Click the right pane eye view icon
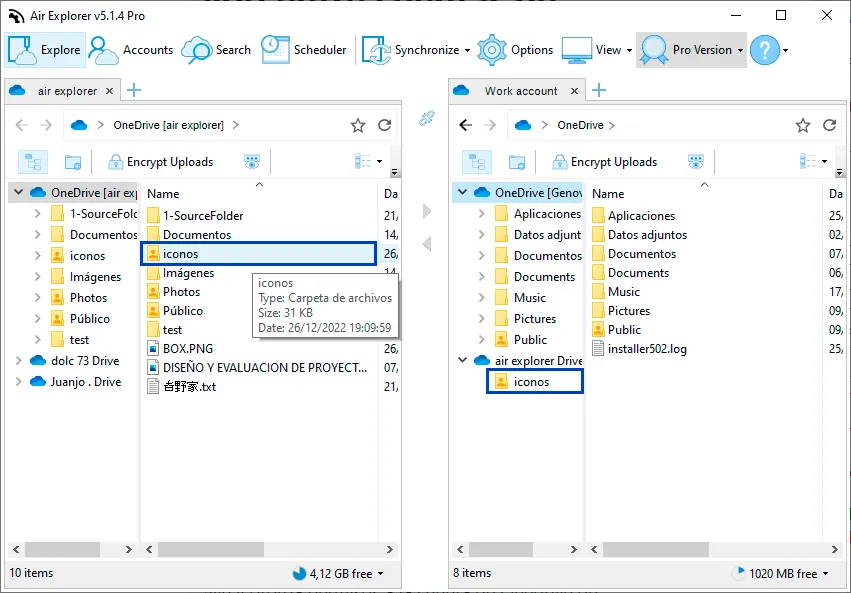The image size is (851, 593). [x=696, y=162]
